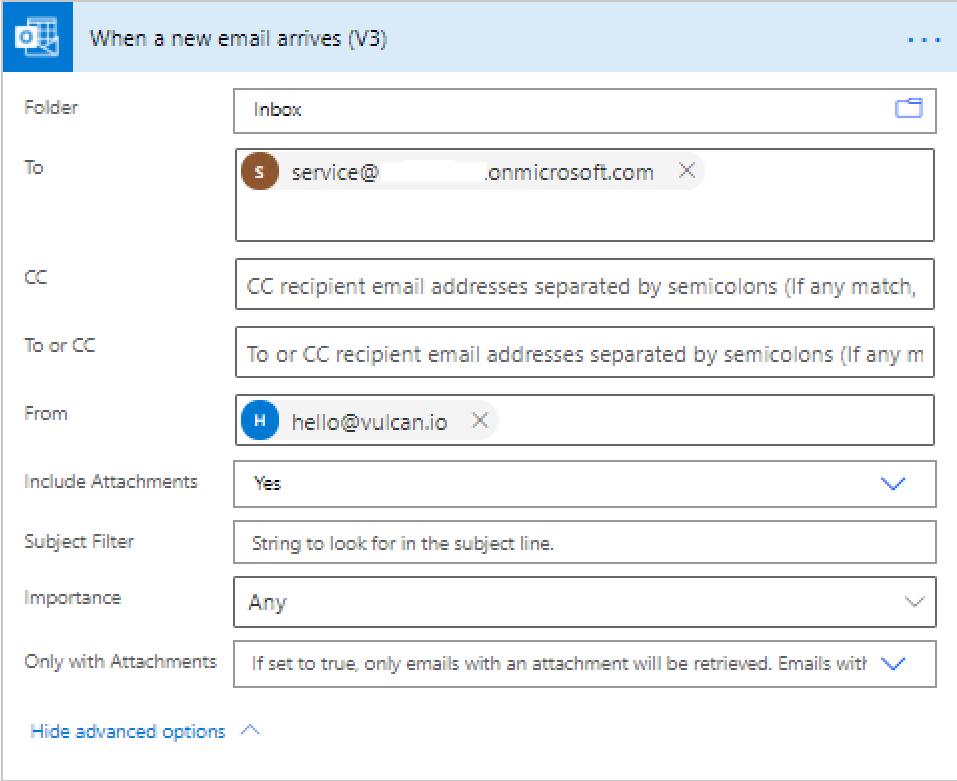Click into the Subject Filter text box

point(584,543)
